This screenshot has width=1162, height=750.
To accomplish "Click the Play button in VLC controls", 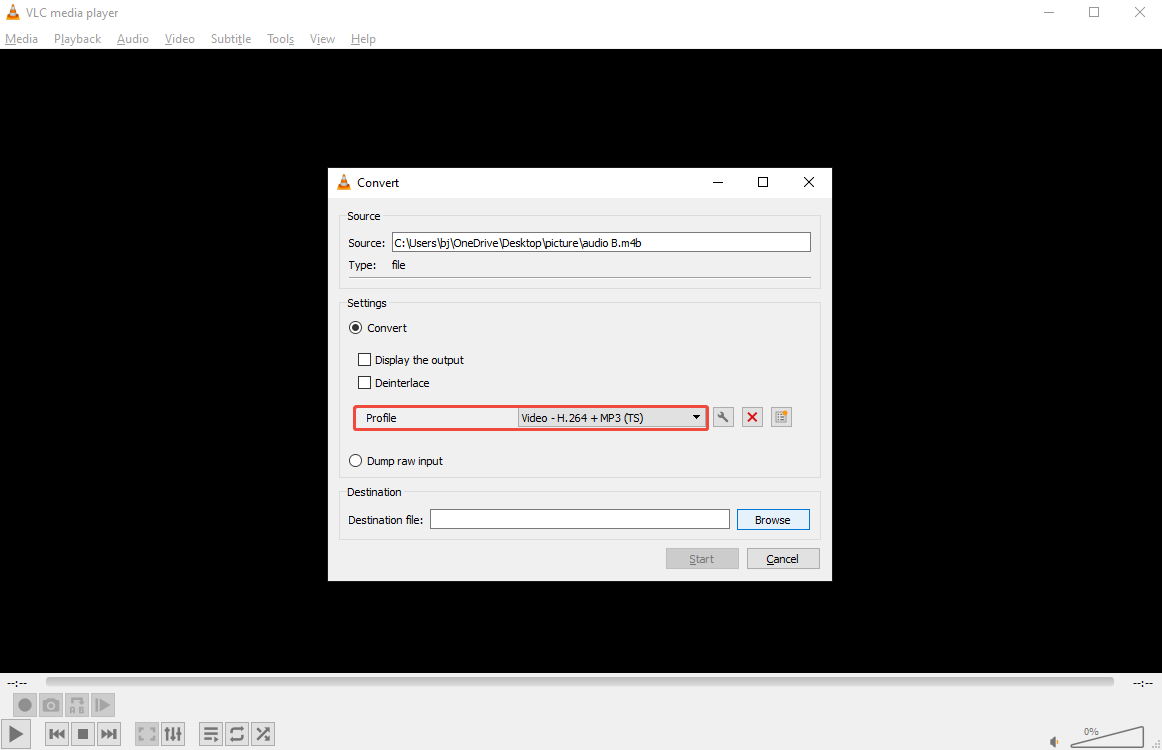I will pos(16,734).
